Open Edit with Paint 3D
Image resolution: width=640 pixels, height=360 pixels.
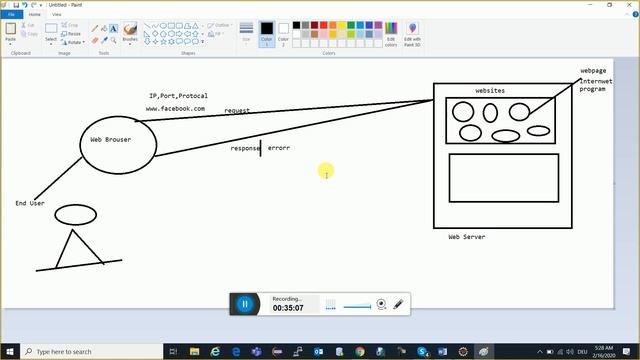pos(412,34)
